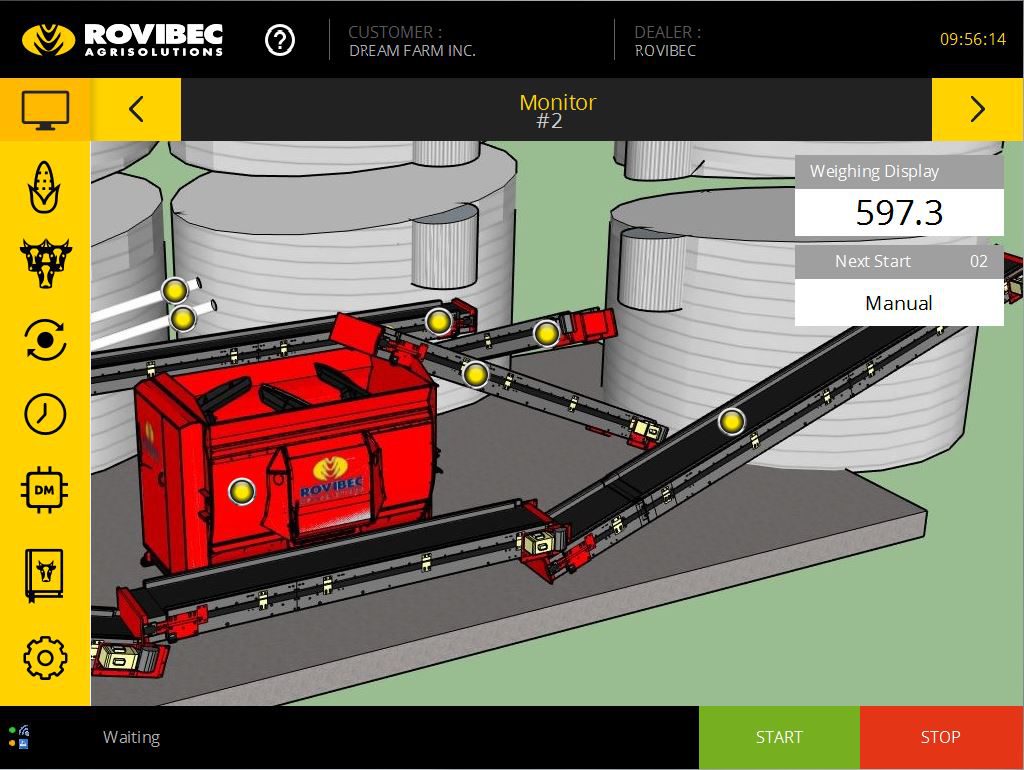Click the Monitor #2 title
Screen dimensions: 1024x770
[x=557, y=110]
